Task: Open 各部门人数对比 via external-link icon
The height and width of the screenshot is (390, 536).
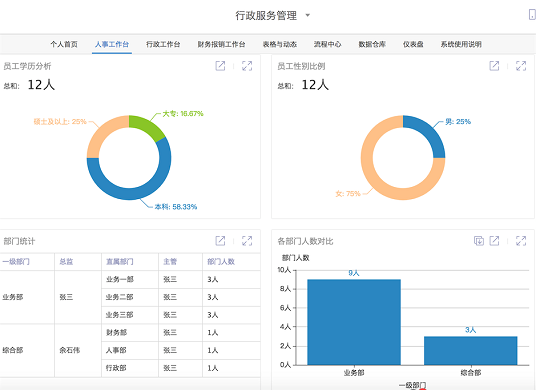Action: pos(494,241)
